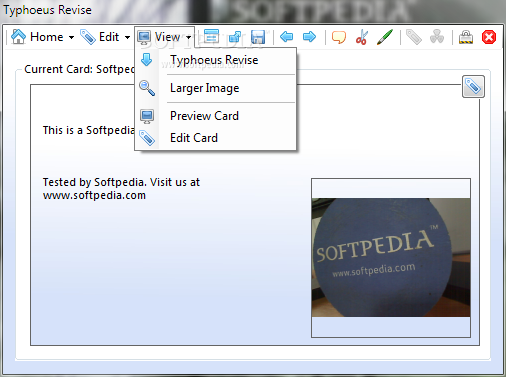Click the Softpedia card image thumbnail
This screenshot has height=377, width=506.
tap(391, 258)
